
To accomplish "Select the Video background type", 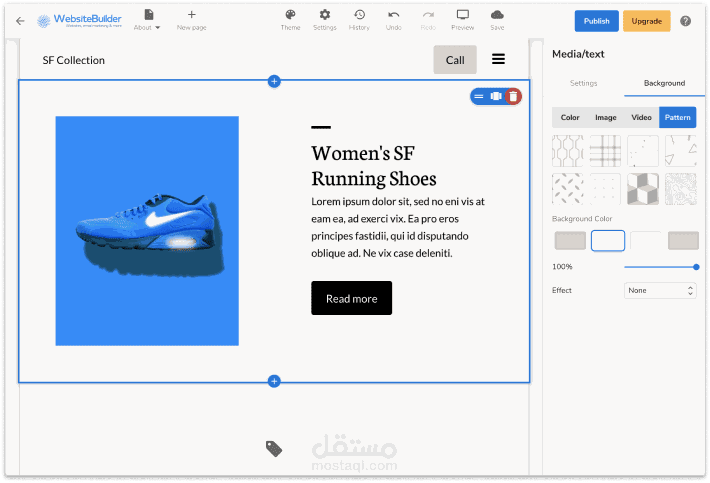I will point(641,118).
